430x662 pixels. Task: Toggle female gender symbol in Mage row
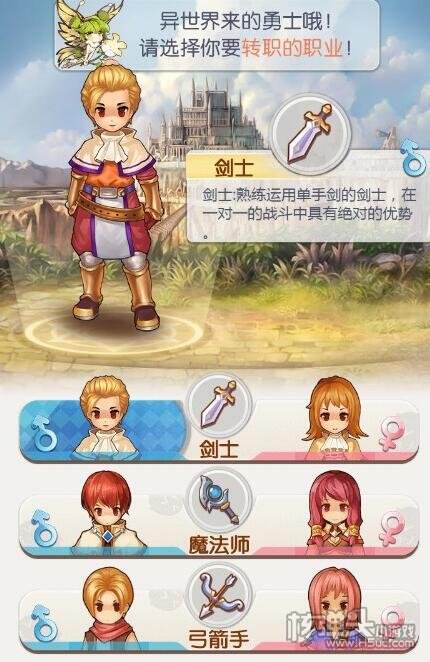(391, 529)
